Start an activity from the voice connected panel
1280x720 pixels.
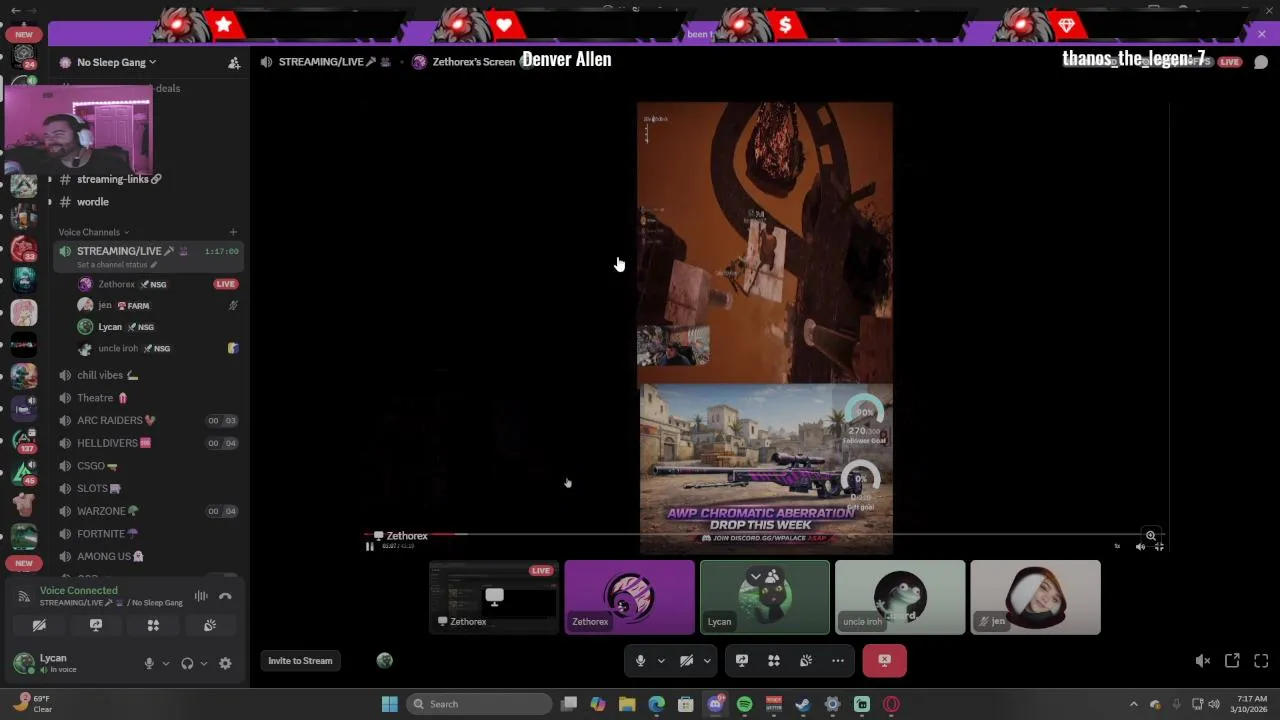[153, 625]
